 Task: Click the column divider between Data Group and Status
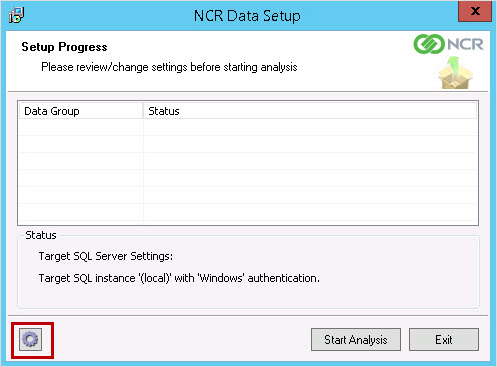(143, 111)
